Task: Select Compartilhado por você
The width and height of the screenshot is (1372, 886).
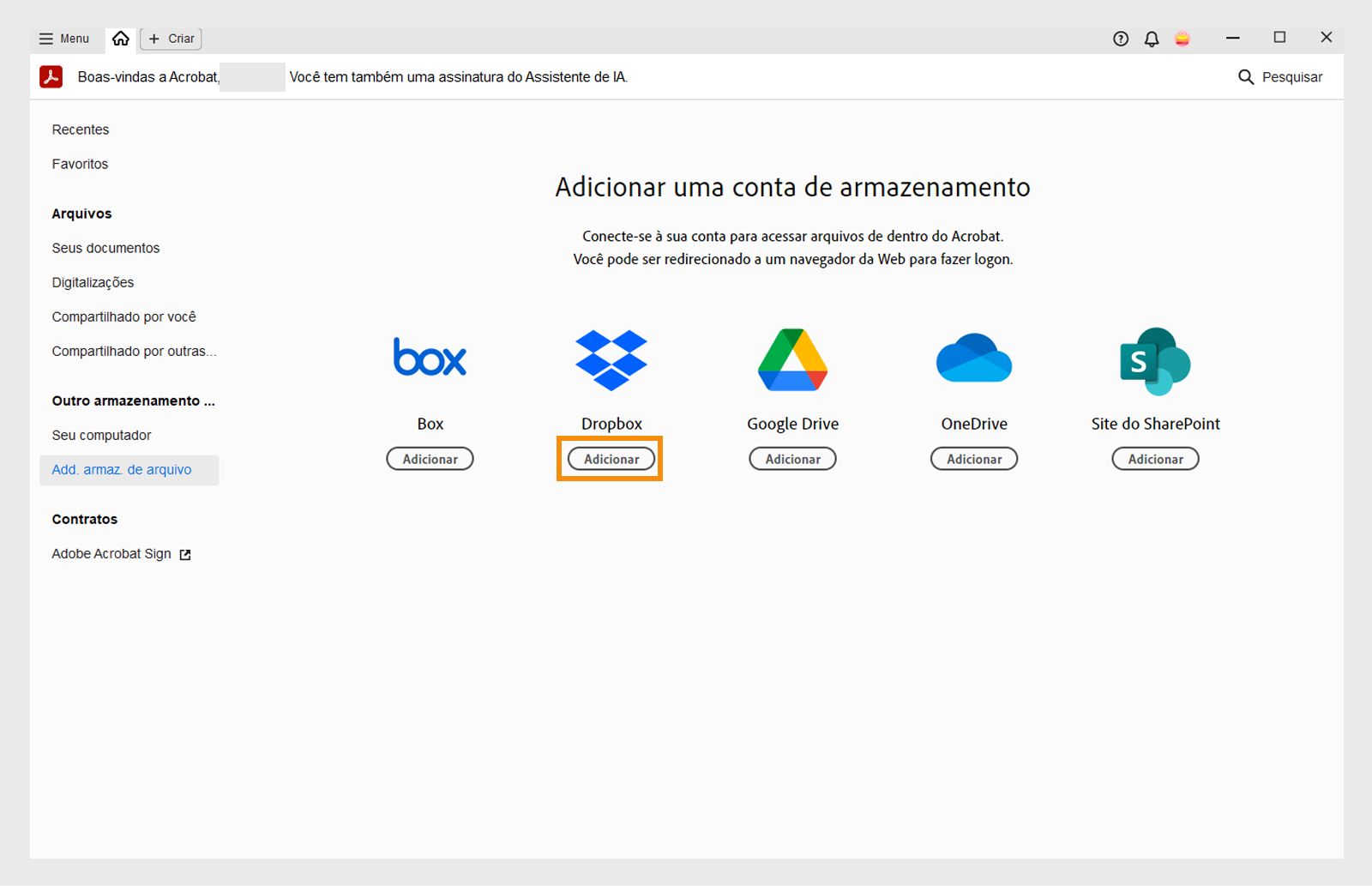Action: point(124,316)
